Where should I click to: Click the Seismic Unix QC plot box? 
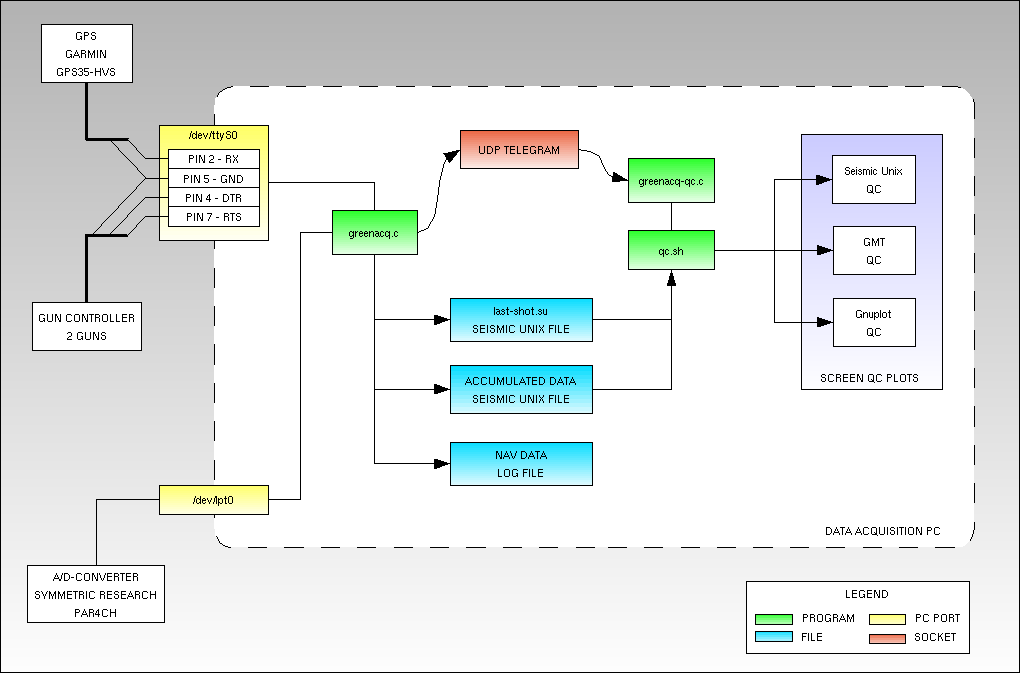(x=874, y=179)
